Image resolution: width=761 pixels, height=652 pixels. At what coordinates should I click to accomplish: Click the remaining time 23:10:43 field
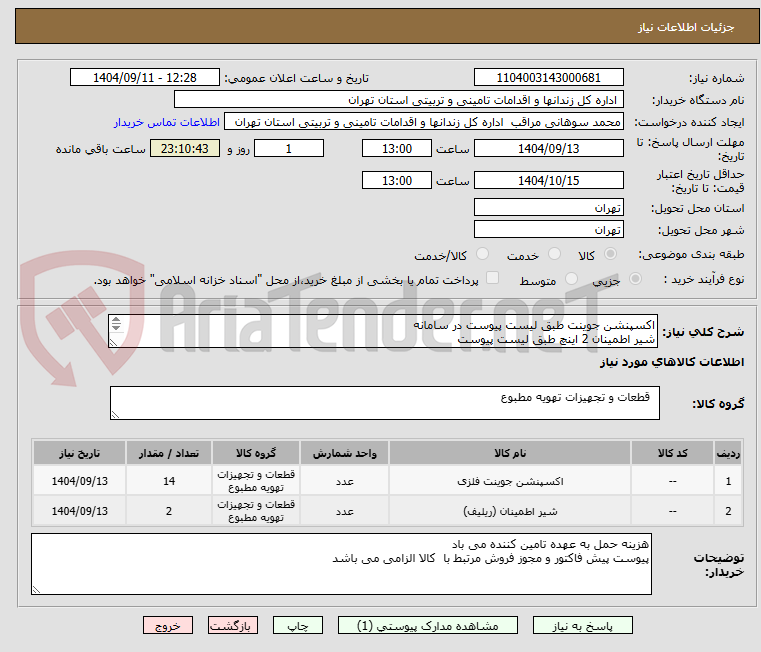click(x=185, y=149)
